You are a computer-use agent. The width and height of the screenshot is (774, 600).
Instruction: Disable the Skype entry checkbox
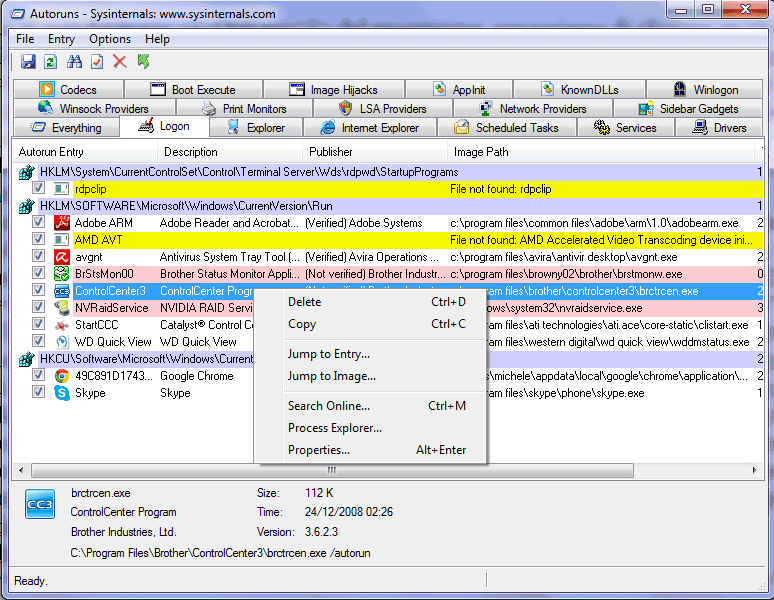(38, 392)
